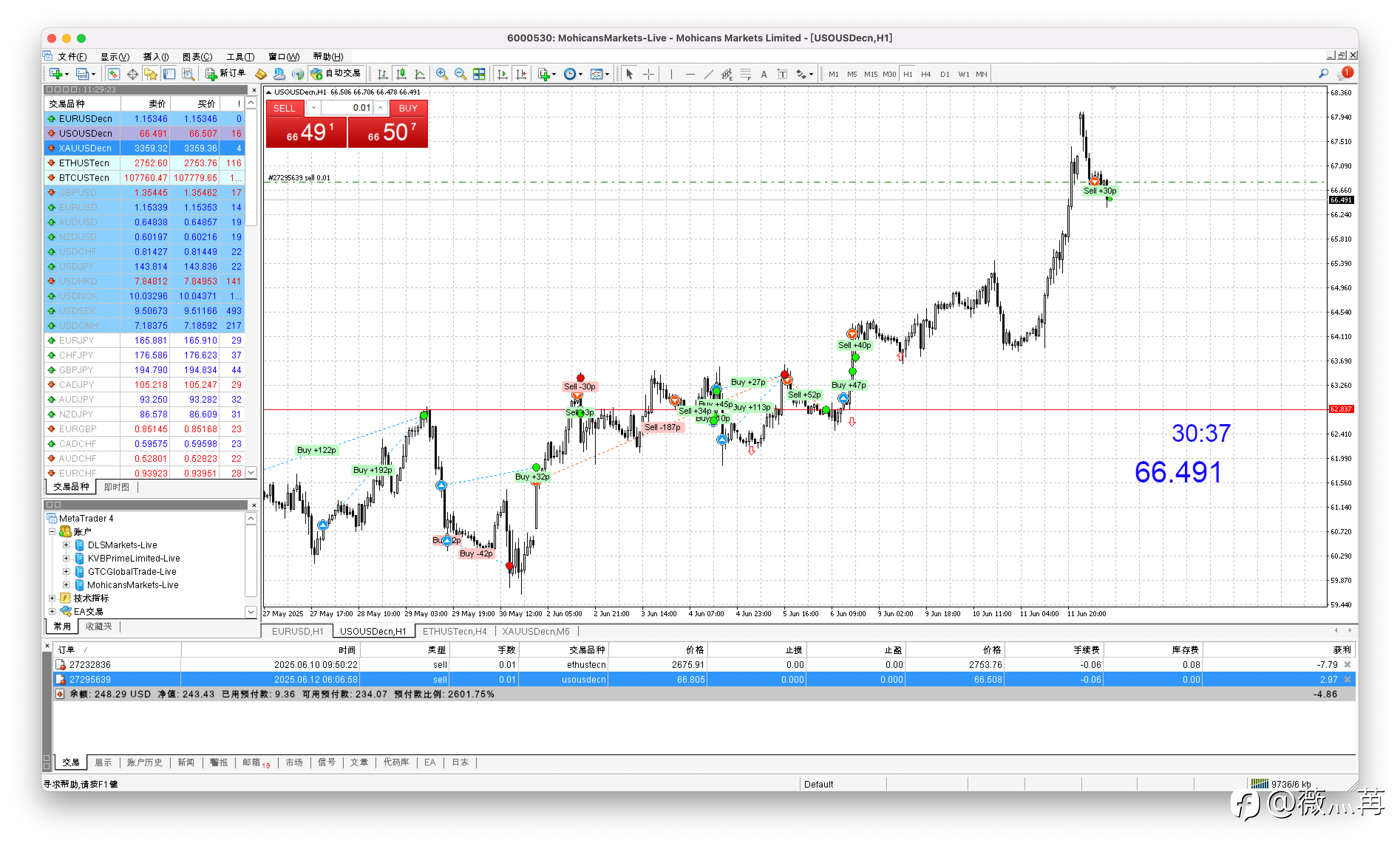The height and width of the screenshot is (846, 1400).
Task: Select the H4 timeframe button
Action: (926, 74)
